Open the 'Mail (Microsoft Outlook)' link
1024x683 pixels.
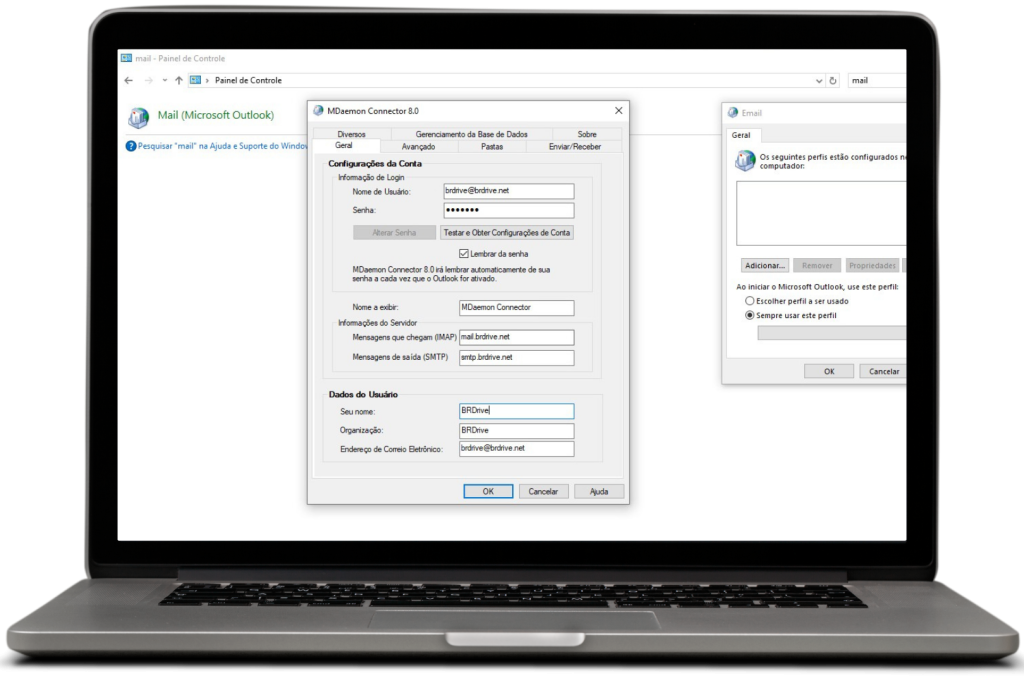click(x=216, y=115)
